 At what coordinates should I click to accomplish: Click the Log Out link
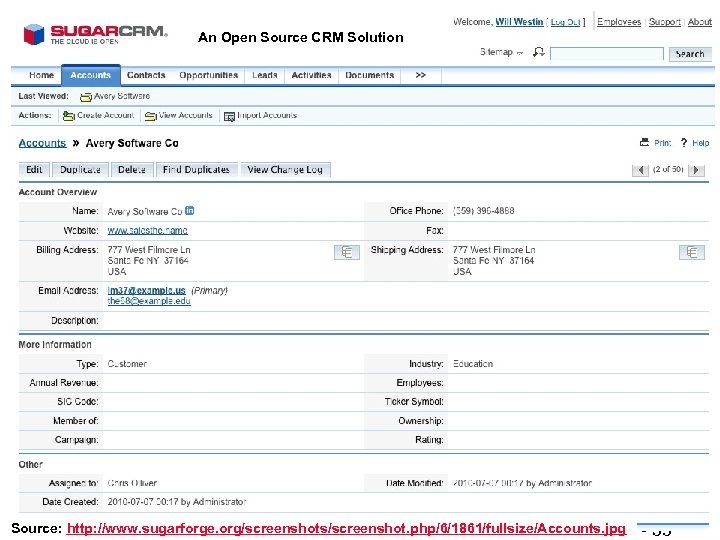tap(565, 22)
